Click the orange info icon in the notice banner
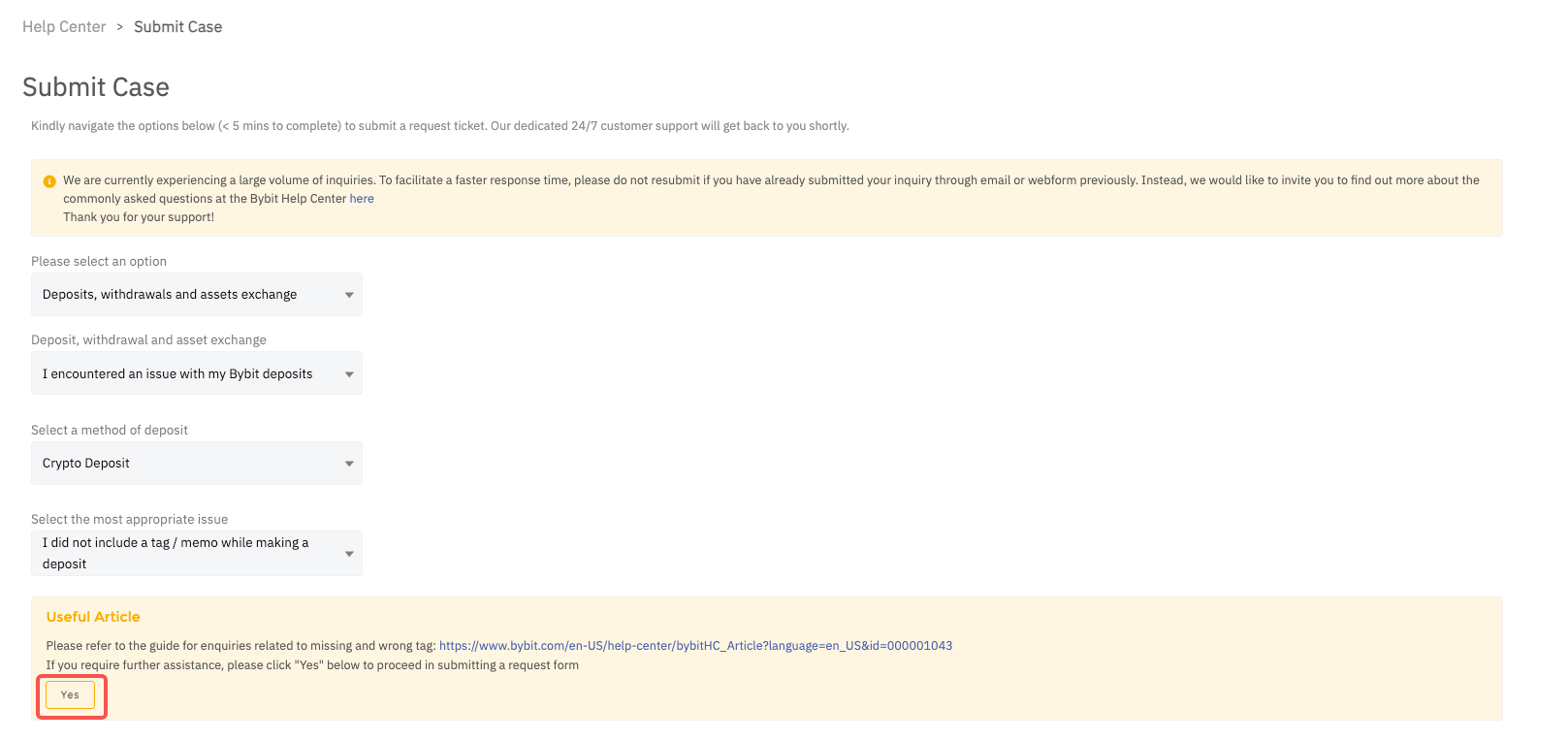Viewport: 1568px width, 741px height. click(x=49, y=181)
